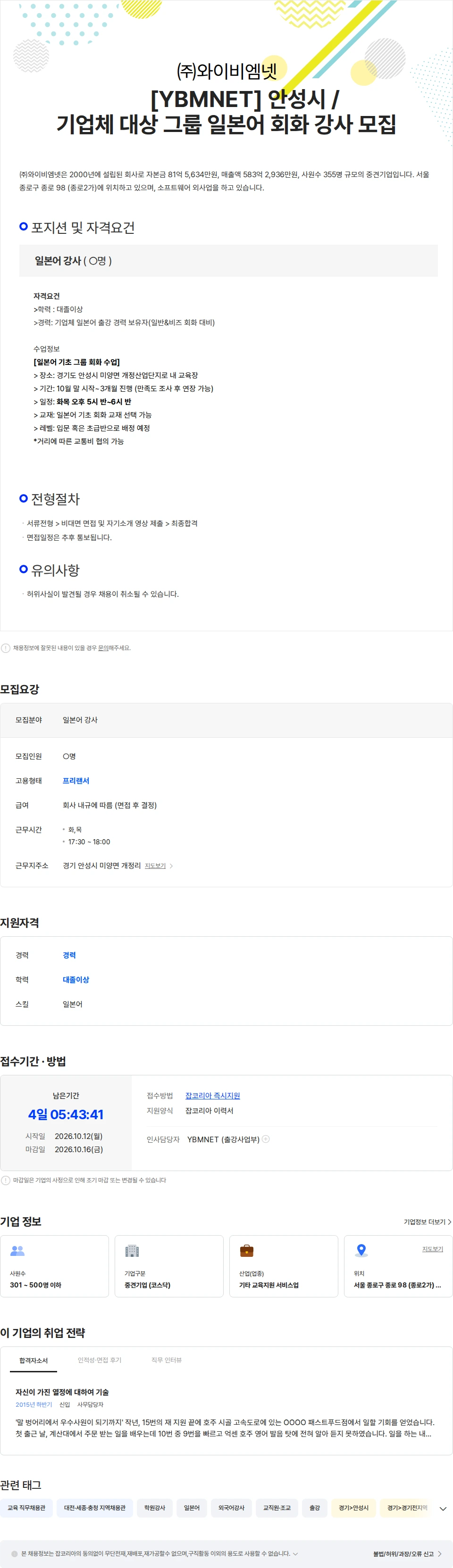
Task: Click the info icon beside 마감일은 기업의 사정으로
Action: (x=6, y=1180)
